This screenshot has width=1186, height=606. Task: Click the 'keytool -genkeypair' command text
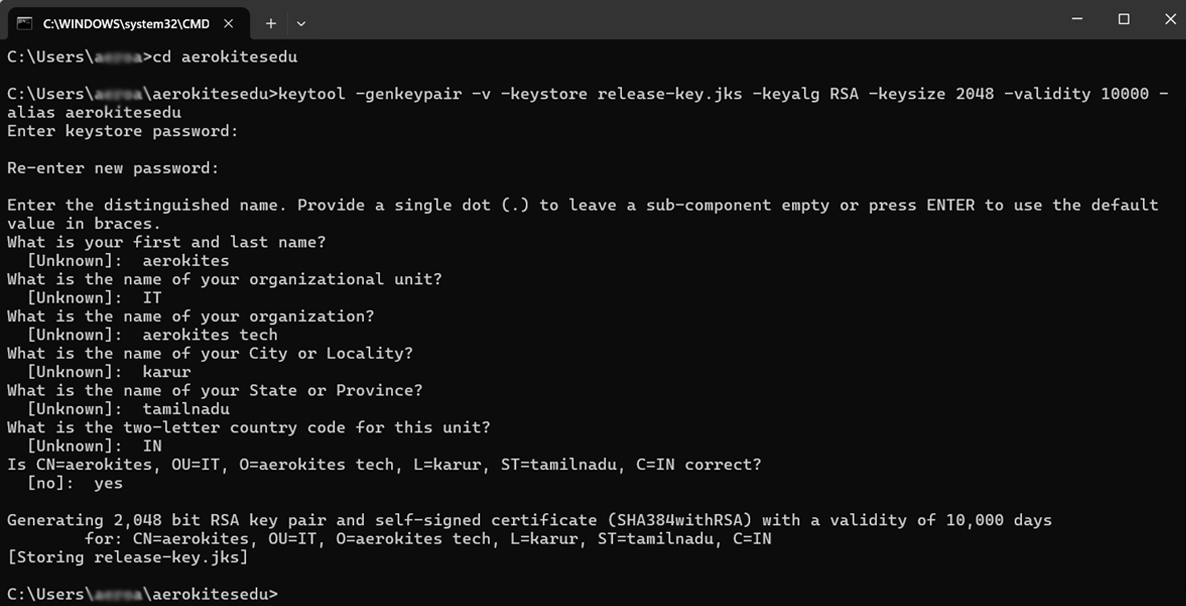[x=369, y=95]
